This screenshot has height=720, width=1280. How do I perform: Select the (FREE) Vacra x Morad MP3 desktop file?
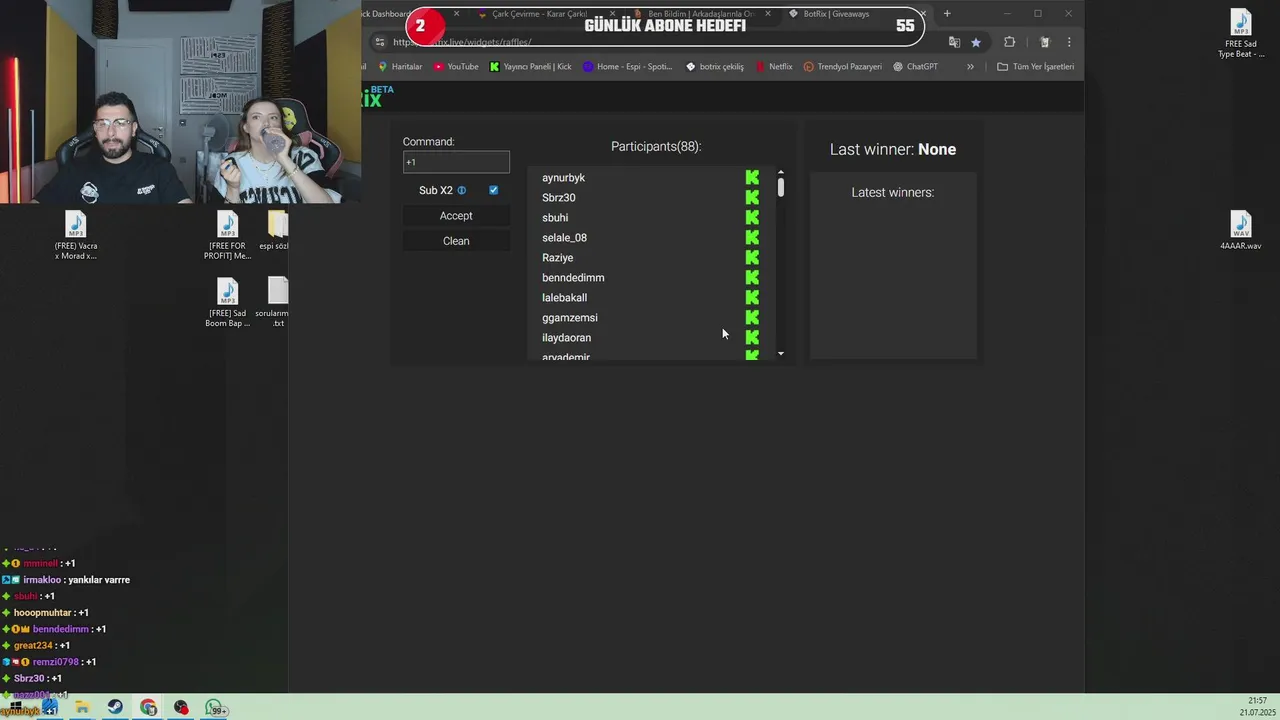click(x=76, y=236)
